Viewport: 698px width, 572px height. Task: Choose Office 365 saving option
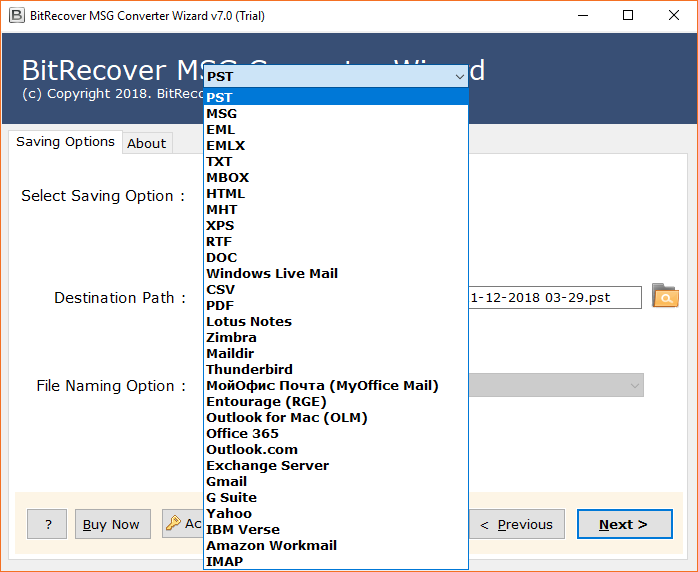click(336, 434)
